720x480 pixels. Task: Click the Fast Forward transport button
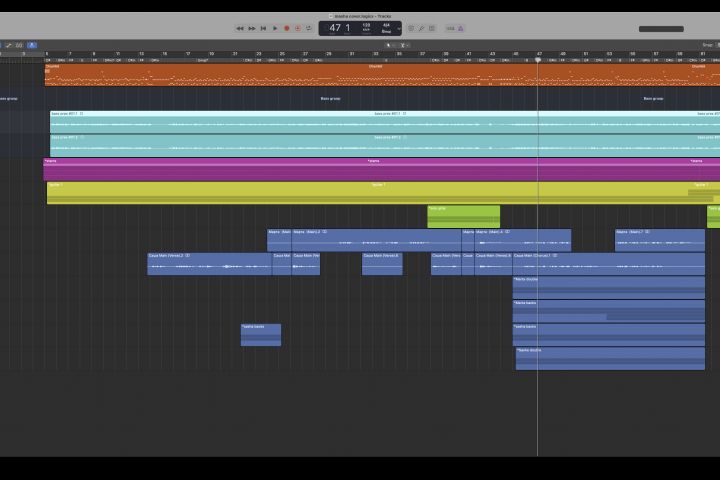pos(252,28)
